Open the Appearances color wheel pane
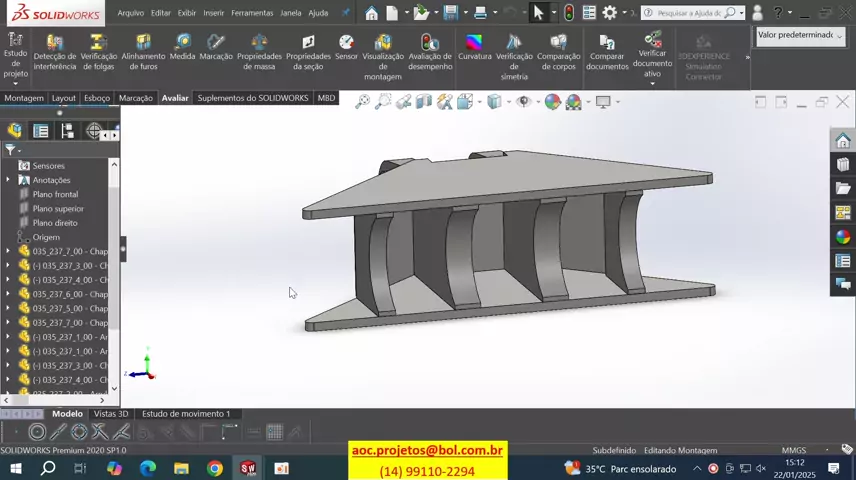856x480 pixels. 843,237
